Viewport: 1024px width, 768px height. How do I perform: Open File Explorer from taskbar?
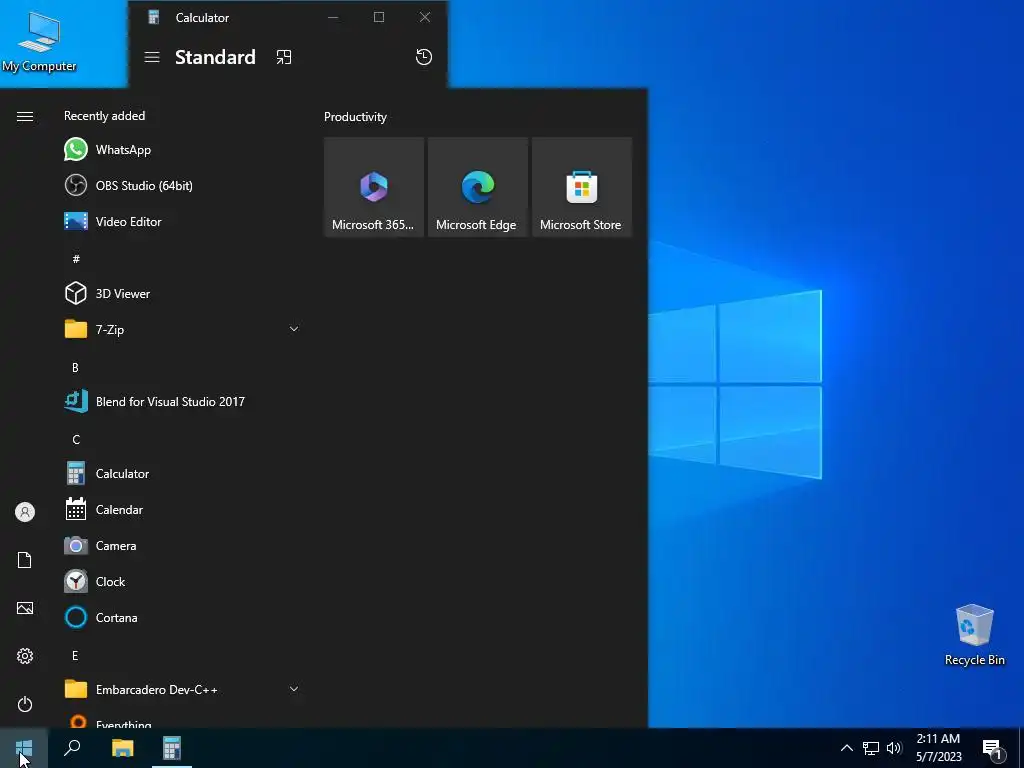click(x=123, y=748)
